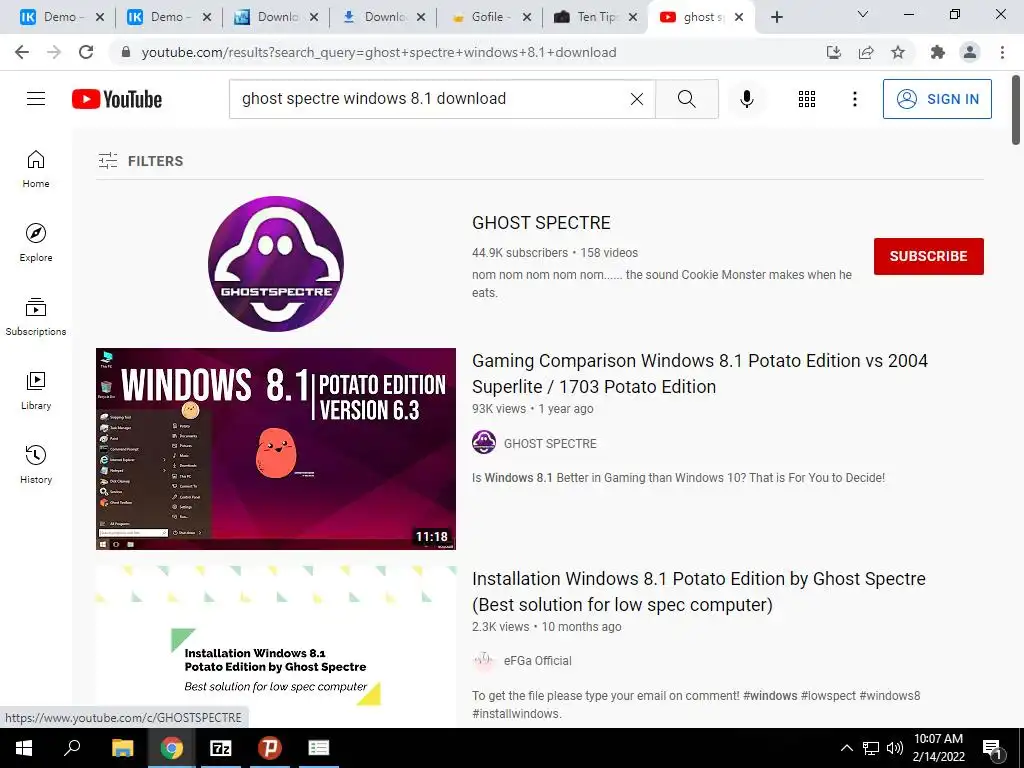
Task: Bookmark this page with the star
Action: pyautogui.click(x=898, y=52)
